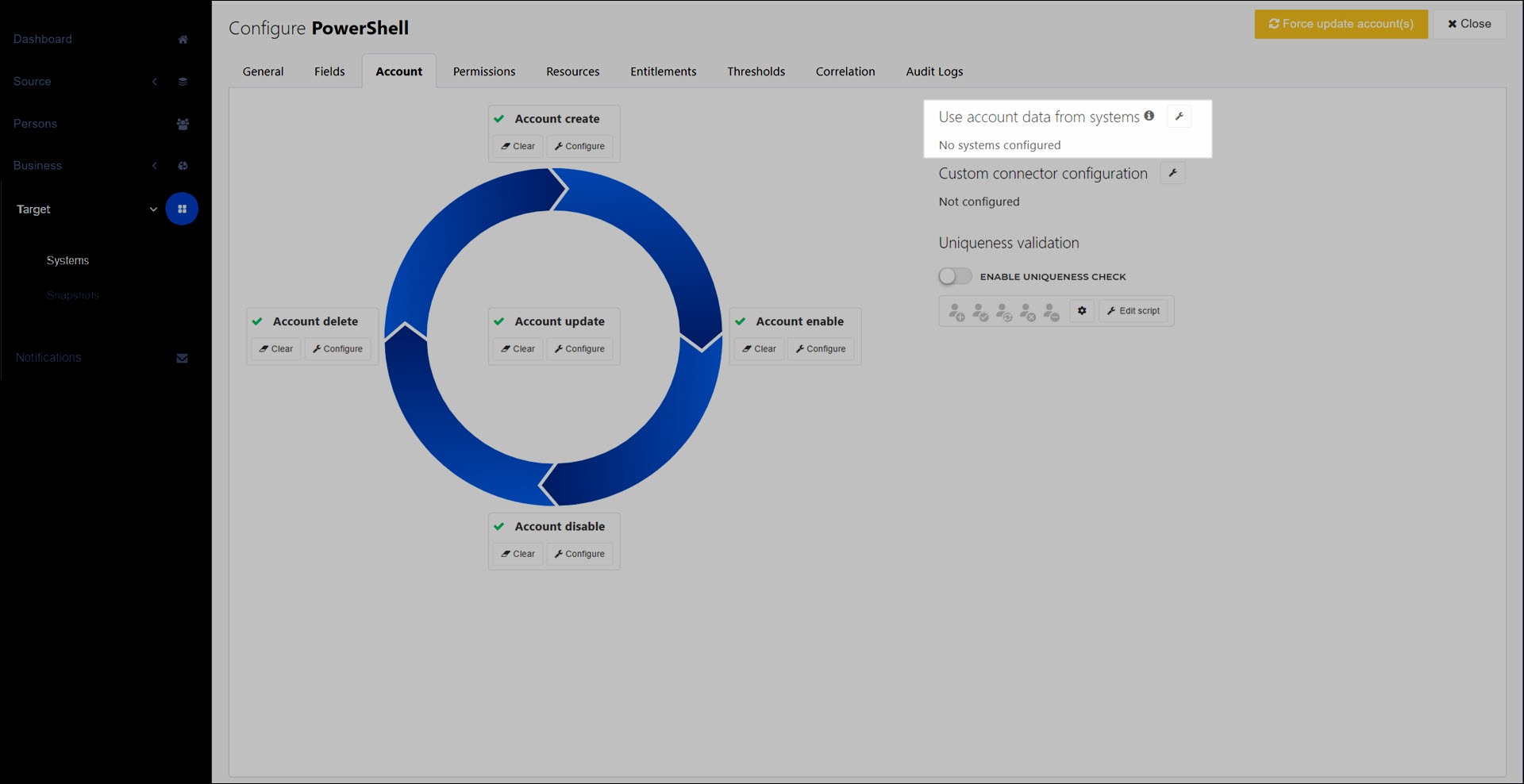Open the Resources tab
1524x784 pixels.
pos(573,71)
